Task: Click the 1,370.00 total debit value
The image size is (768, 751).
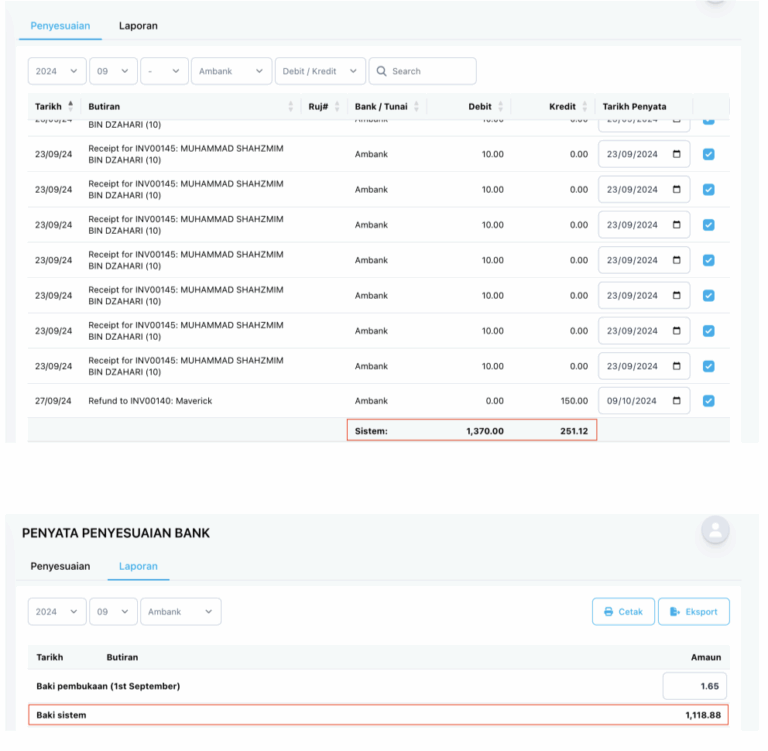Action: tap(485, 431)
